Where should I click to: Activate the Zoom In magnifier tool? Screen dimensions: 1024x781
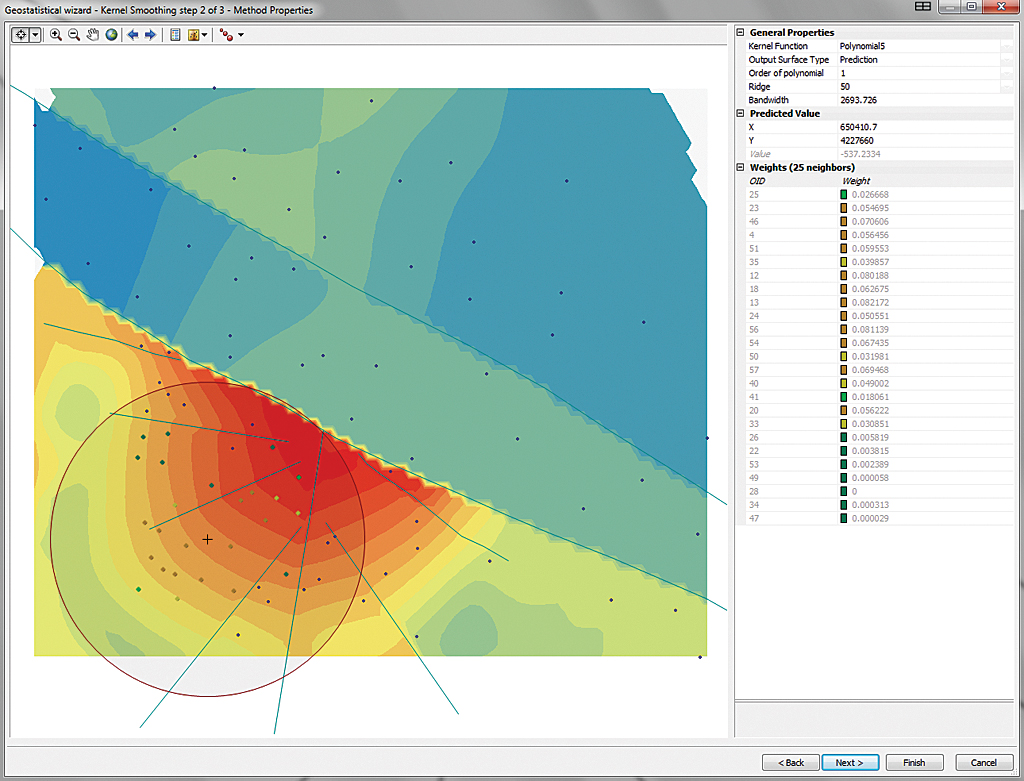coord(56,34)
